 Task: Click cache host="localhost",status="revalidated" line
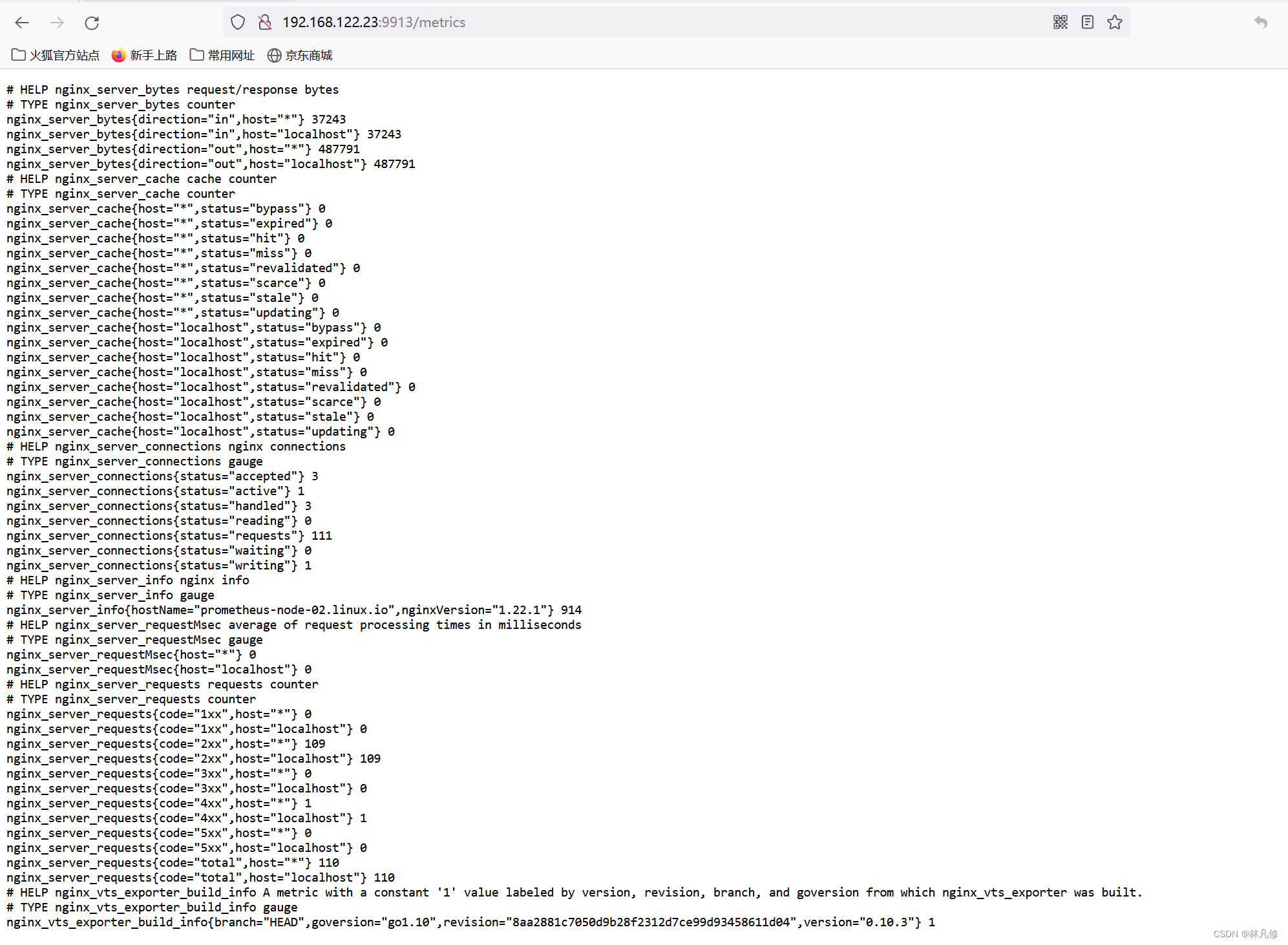click(211, 387)
